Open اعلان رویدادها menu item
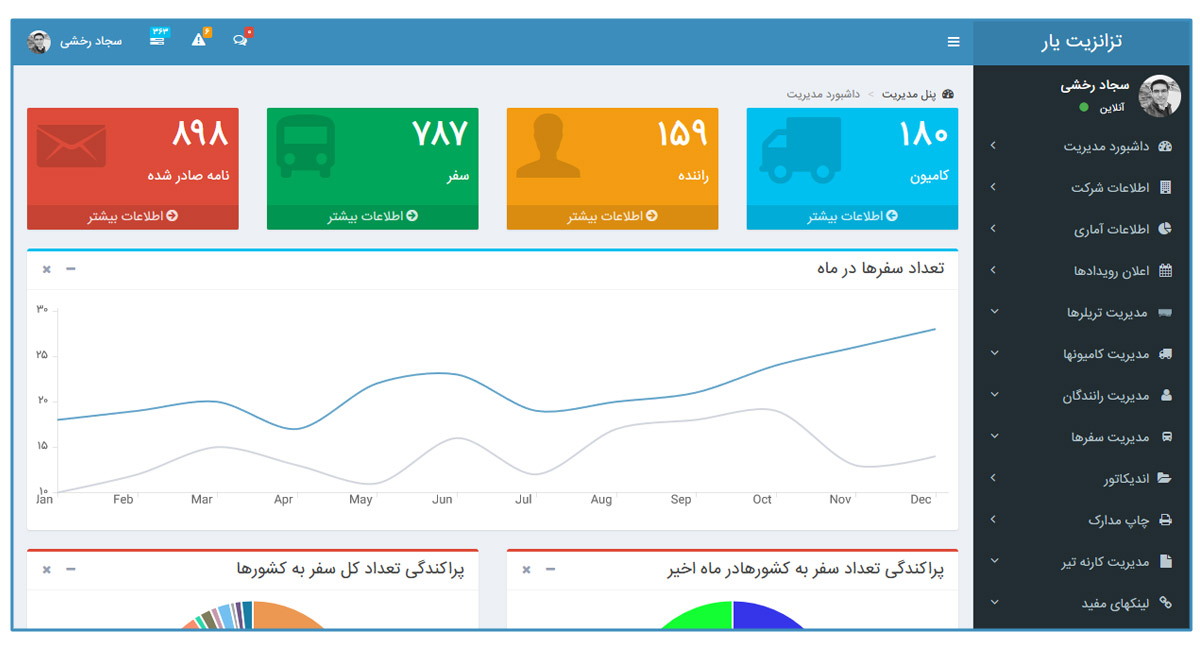This screenshot has width=1200, height=650. coord(1112,271)
